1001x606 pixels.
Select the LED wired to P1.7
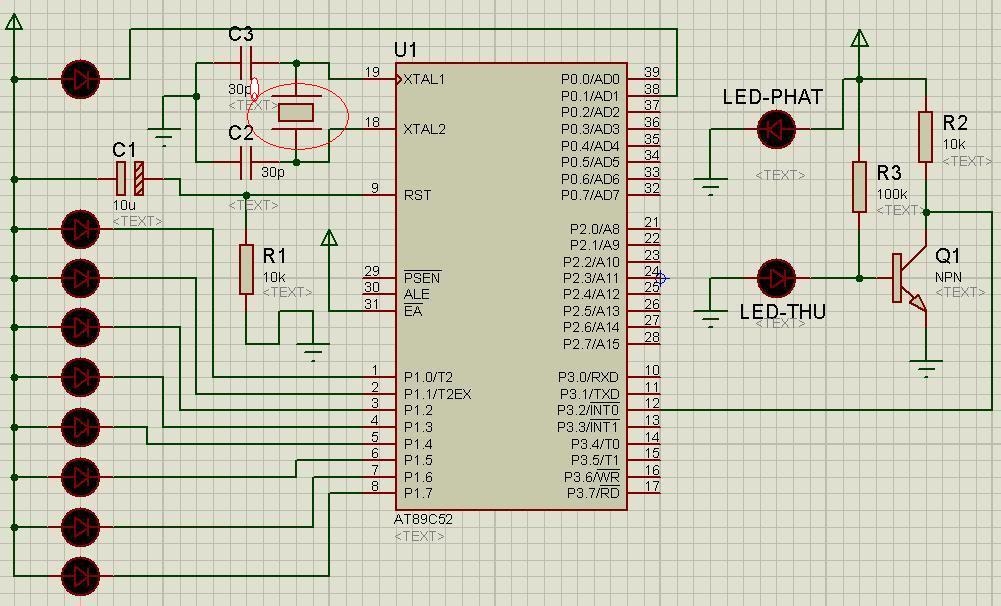[x=80, y=577]
